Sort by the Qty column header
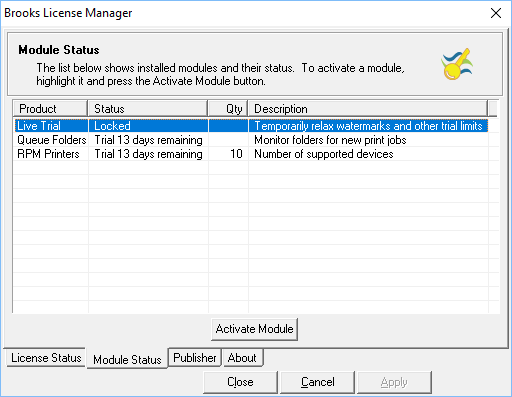This screenshot has width=512, height=397. pos(228,109)
